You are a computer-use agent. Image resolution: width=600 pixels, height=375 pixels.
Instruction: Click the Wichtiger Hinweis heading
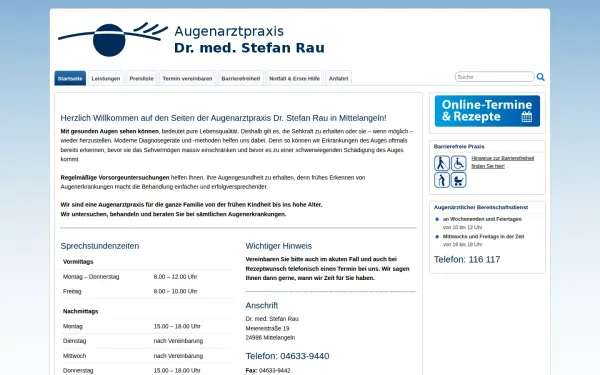coord(279,246)
